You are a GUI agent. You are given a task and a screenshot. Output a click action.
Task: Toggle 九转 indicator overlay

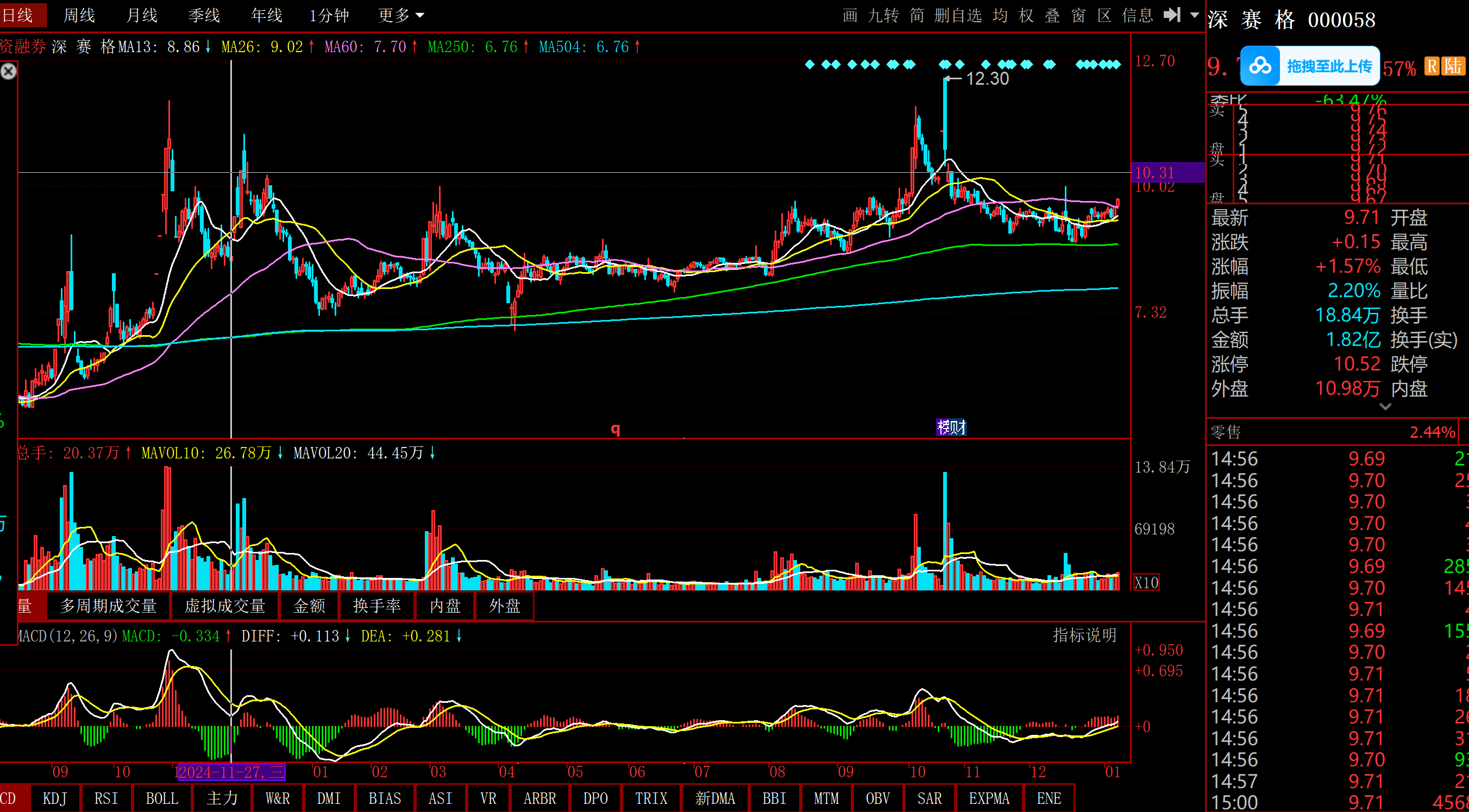[x=883, y=15]
